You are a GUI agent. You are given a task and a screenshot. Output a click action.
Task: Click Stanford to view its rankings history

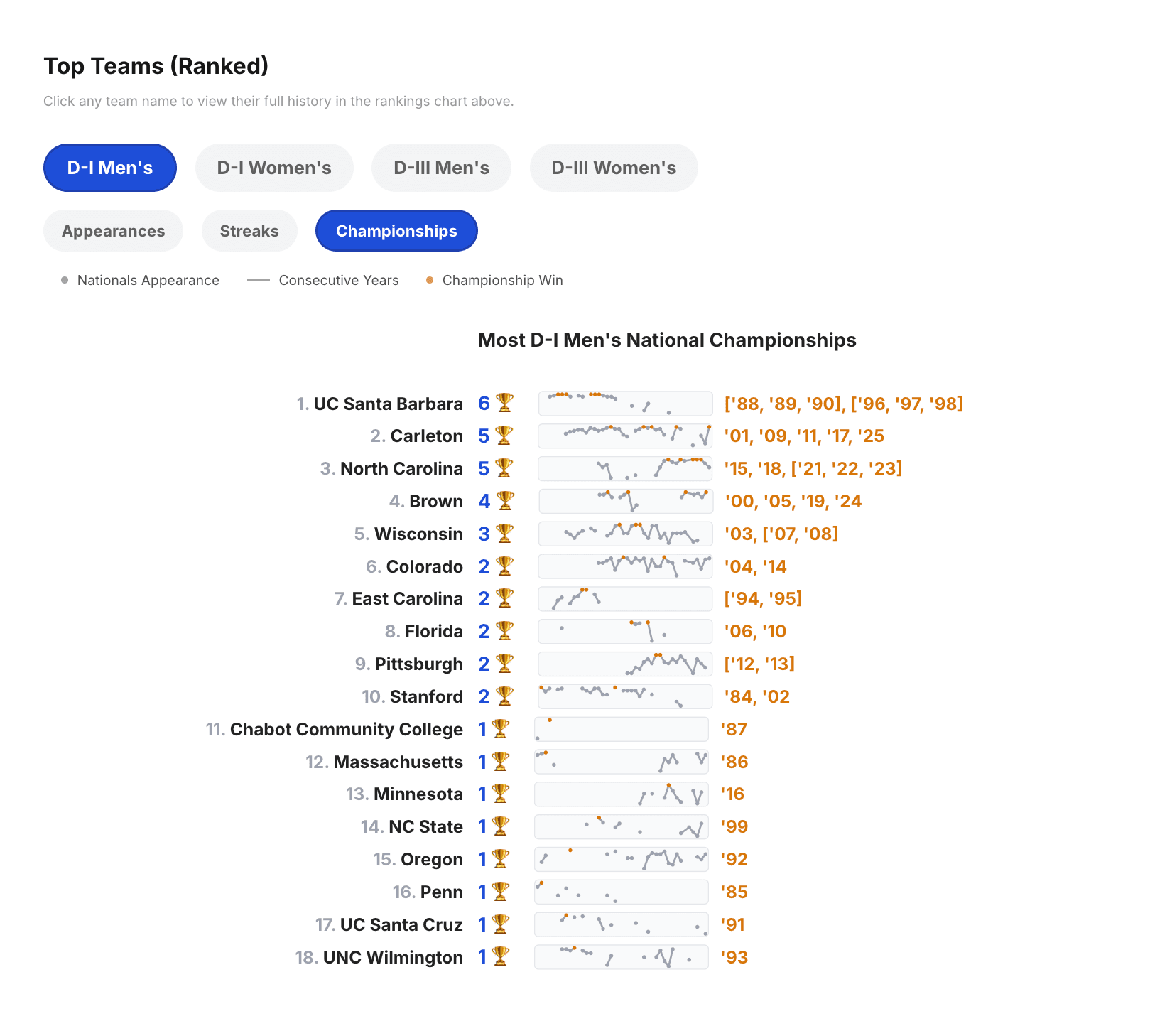(425, 696)
